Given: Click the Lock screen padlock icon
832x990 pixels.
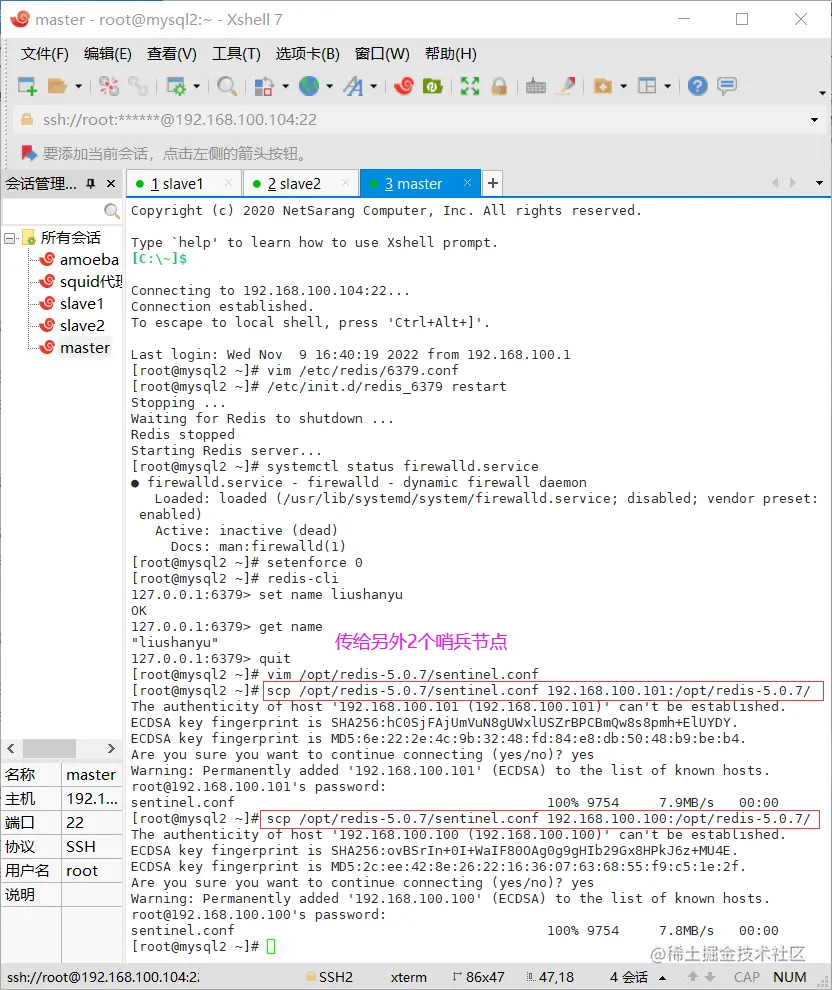Looking at the screenshot, I should coord(499,86).
